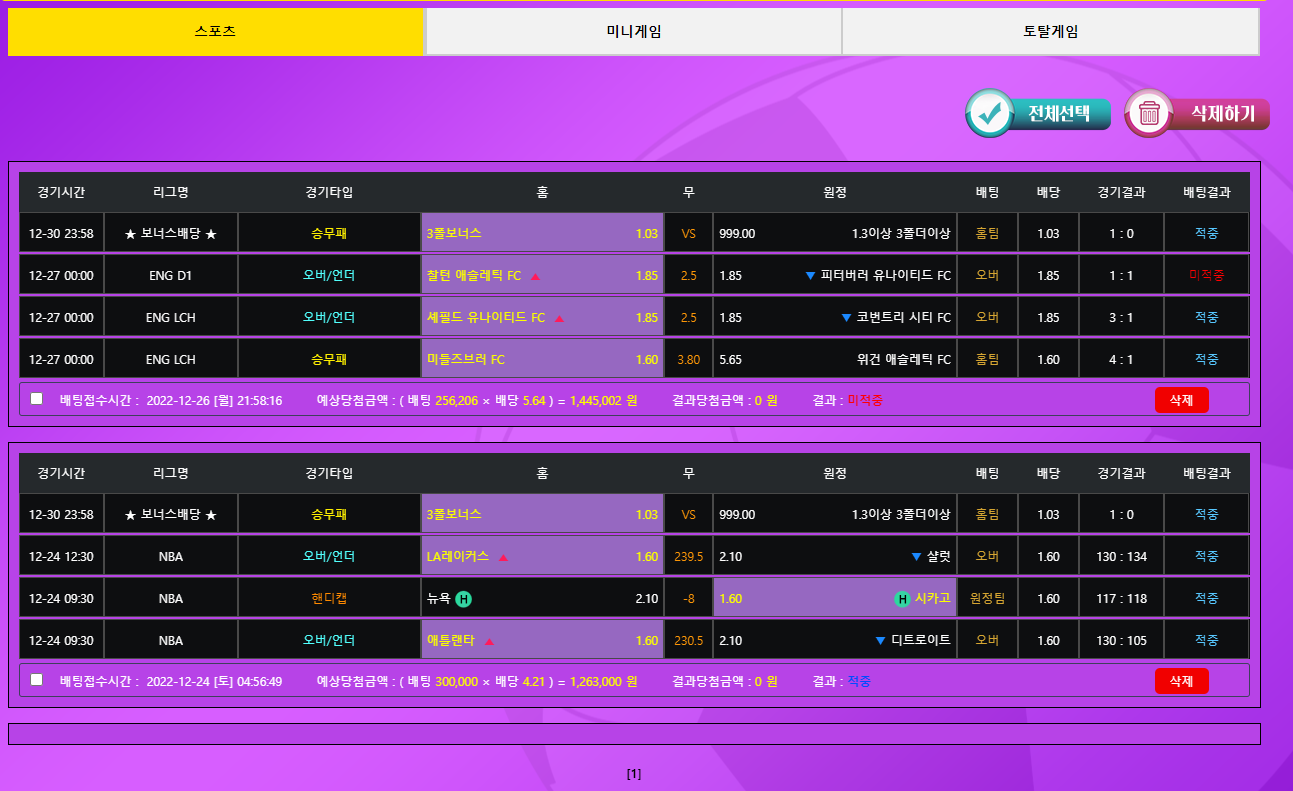Click the green H icon next to 뉴욕
This screenshot has height=791, width=1293.
(464, 599)
